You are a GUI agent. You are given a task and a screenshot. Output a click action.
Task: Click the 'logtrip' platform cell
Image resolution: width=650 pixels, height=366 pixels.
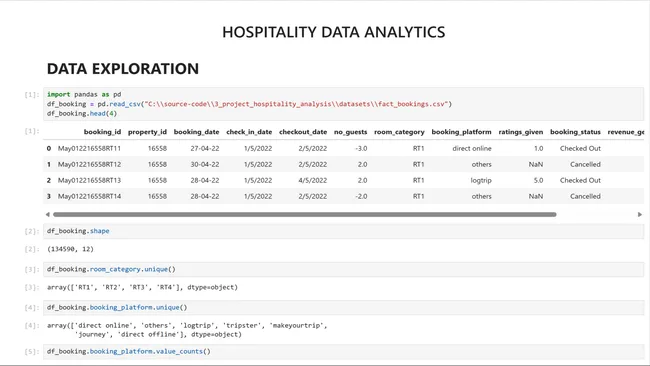481,180
